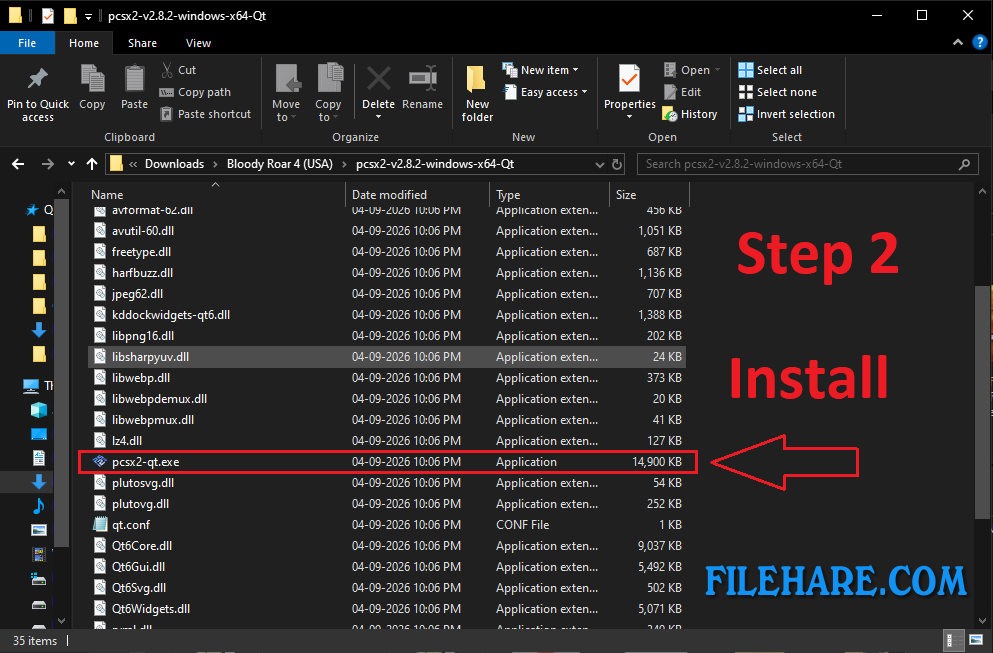Open Quick access star in sidebar
The image size is (993, 653).
pos(32,210)
